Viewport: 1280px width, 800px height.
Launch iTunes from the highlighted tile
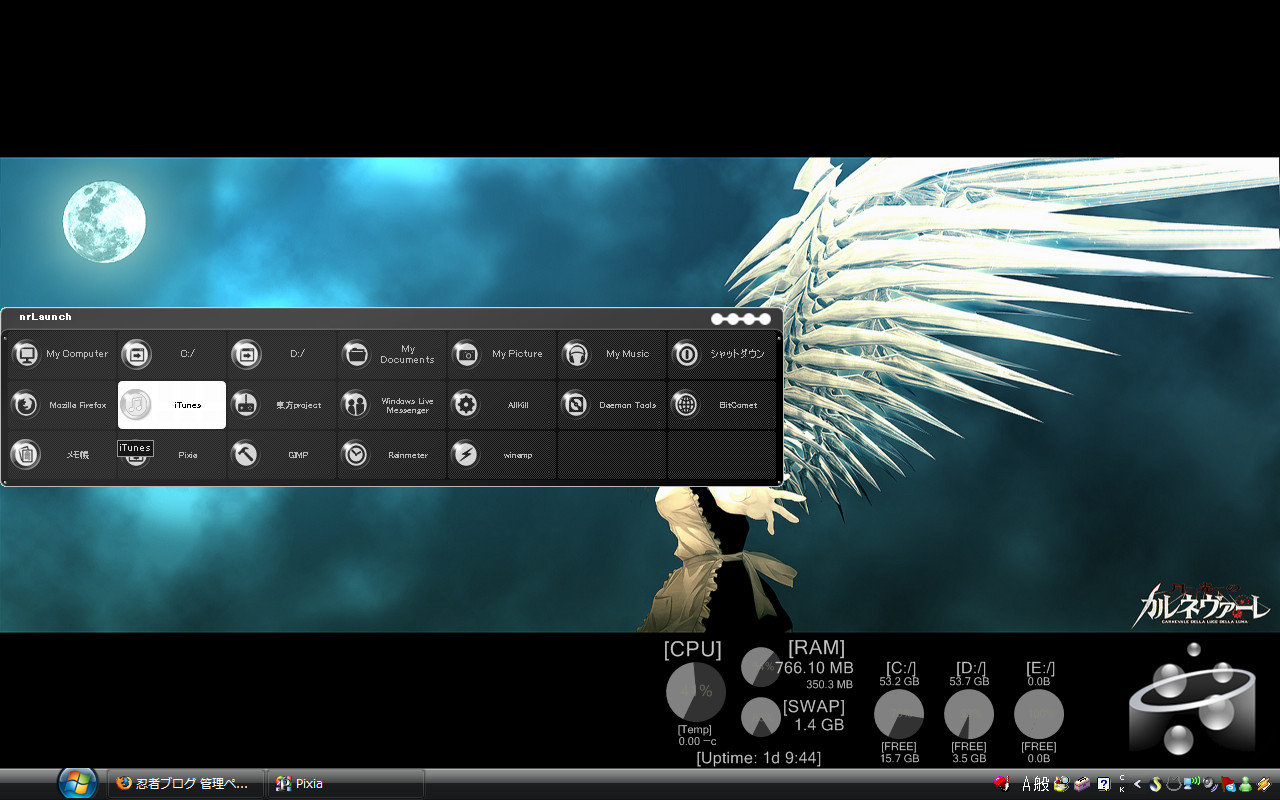coord(172,405)
